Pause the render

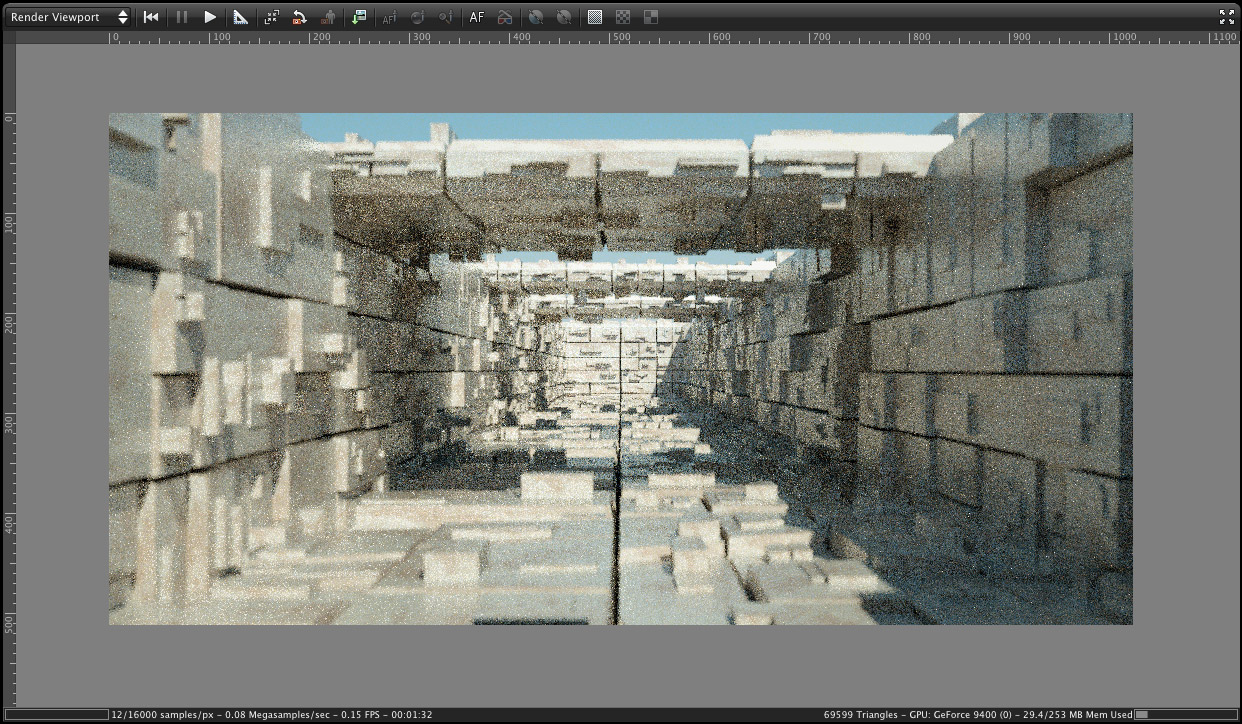point(182,17)
